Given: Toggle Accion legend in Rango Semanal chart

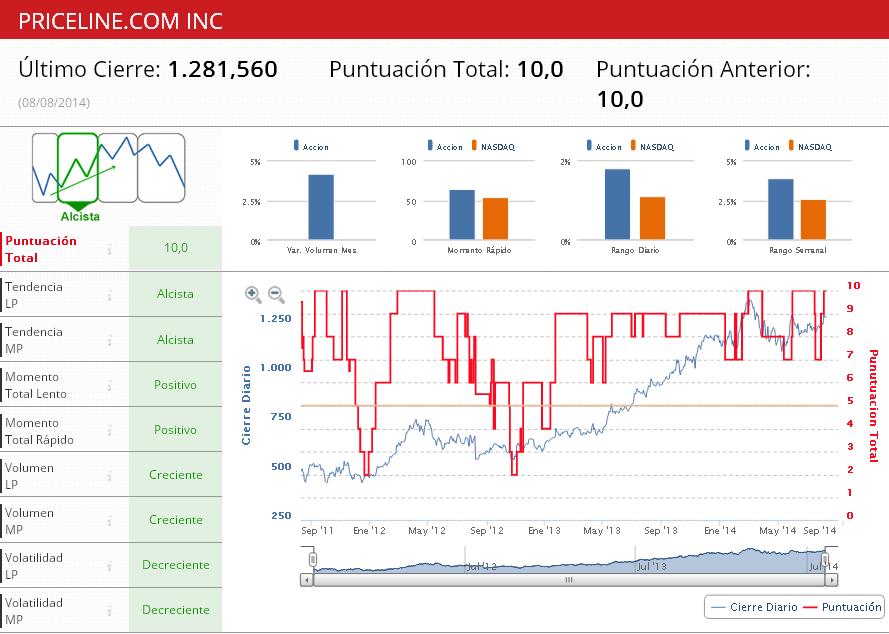Looking at the screenshot, I should 763,147.
